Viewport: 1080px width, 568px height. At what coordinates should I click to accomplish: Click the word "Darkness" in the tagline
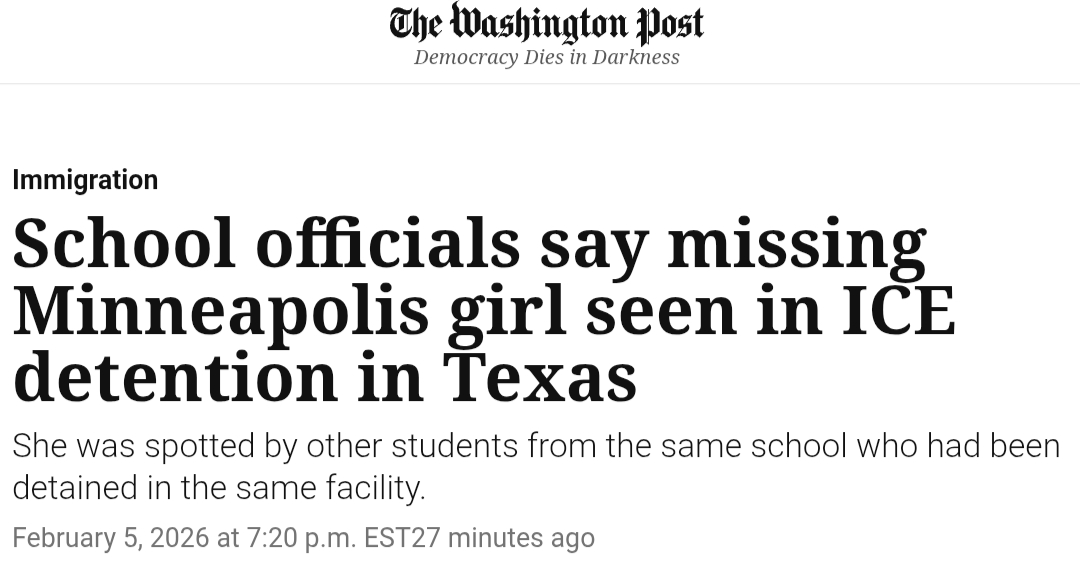click(635, 57)
